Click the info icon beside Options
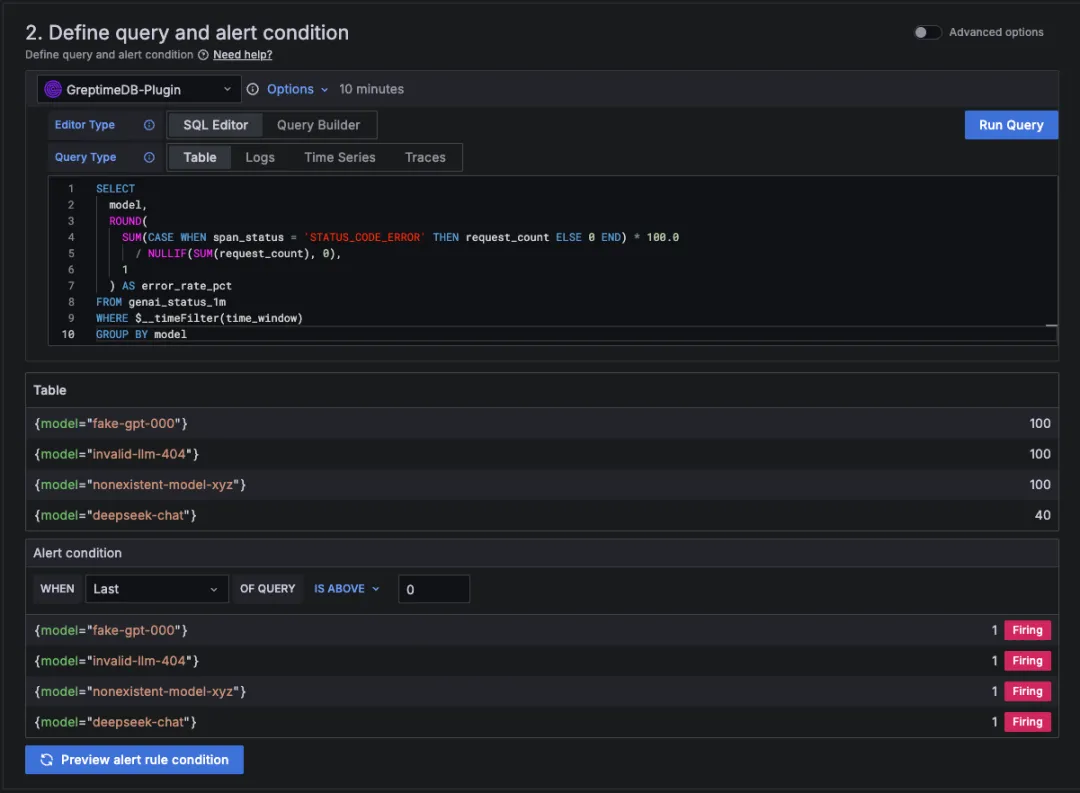Screen dimensions: 1080x793 [253, 90]
